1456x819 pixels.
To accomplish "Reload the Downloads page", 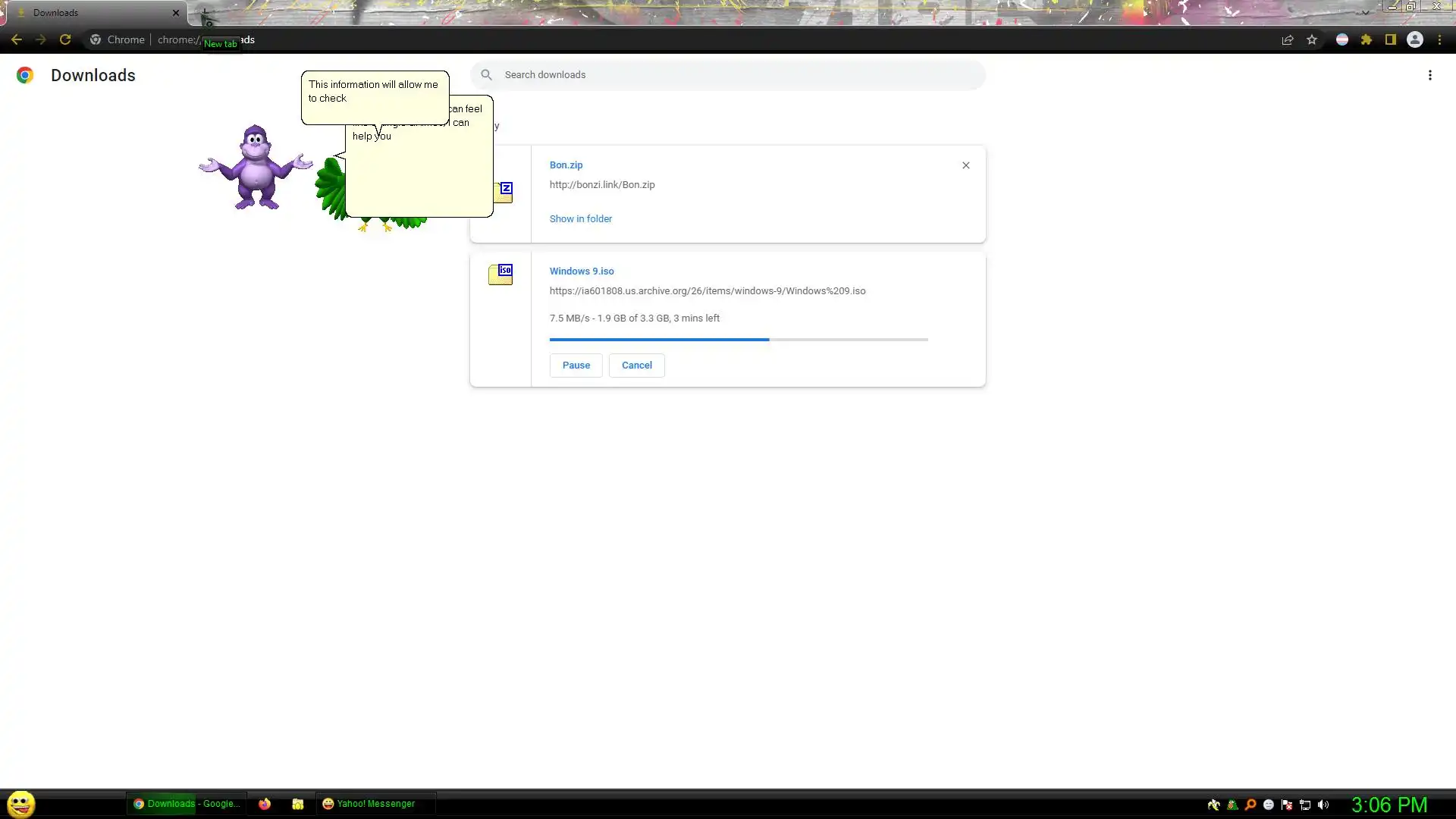I will (65, 39).
